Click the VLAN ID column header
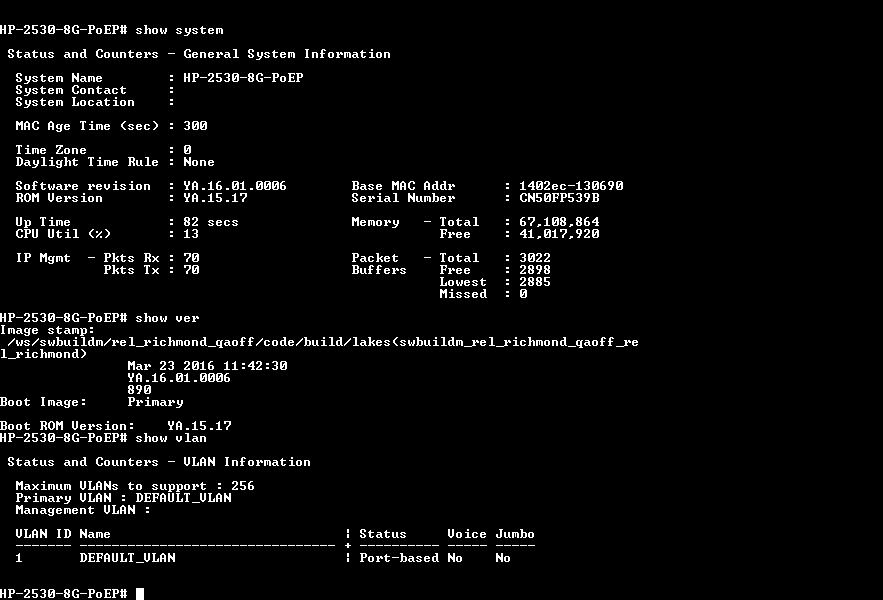Viewport: 883px width, 600px height. (x=43, y=534)
